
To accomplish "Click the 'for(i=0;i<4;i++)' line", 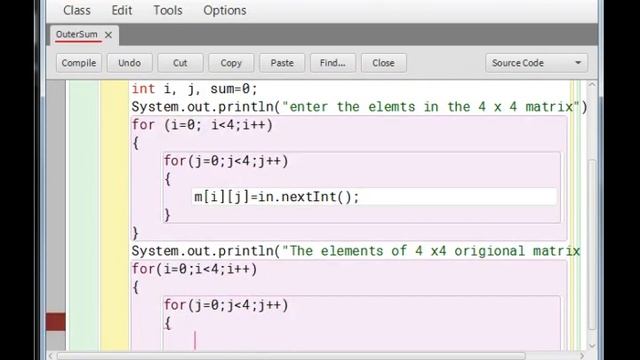I will tap(194, 269).
